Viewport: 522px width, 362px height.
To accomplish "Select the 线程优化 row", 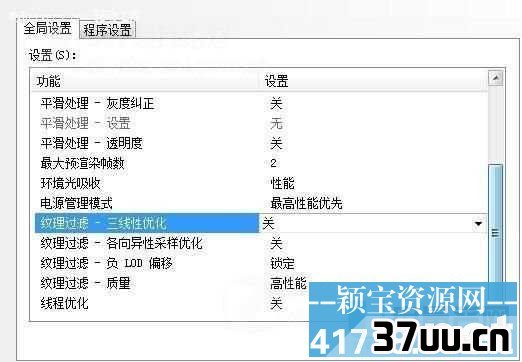I will click(260, 303).
